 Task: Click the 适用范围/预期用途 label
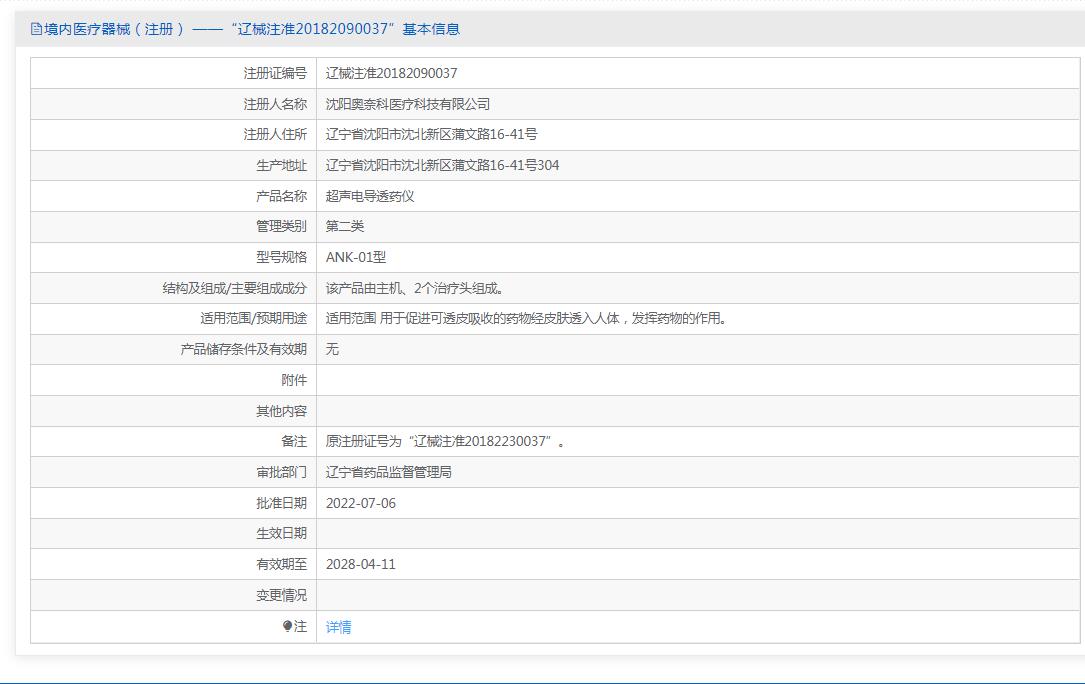[x=253, y=318]
